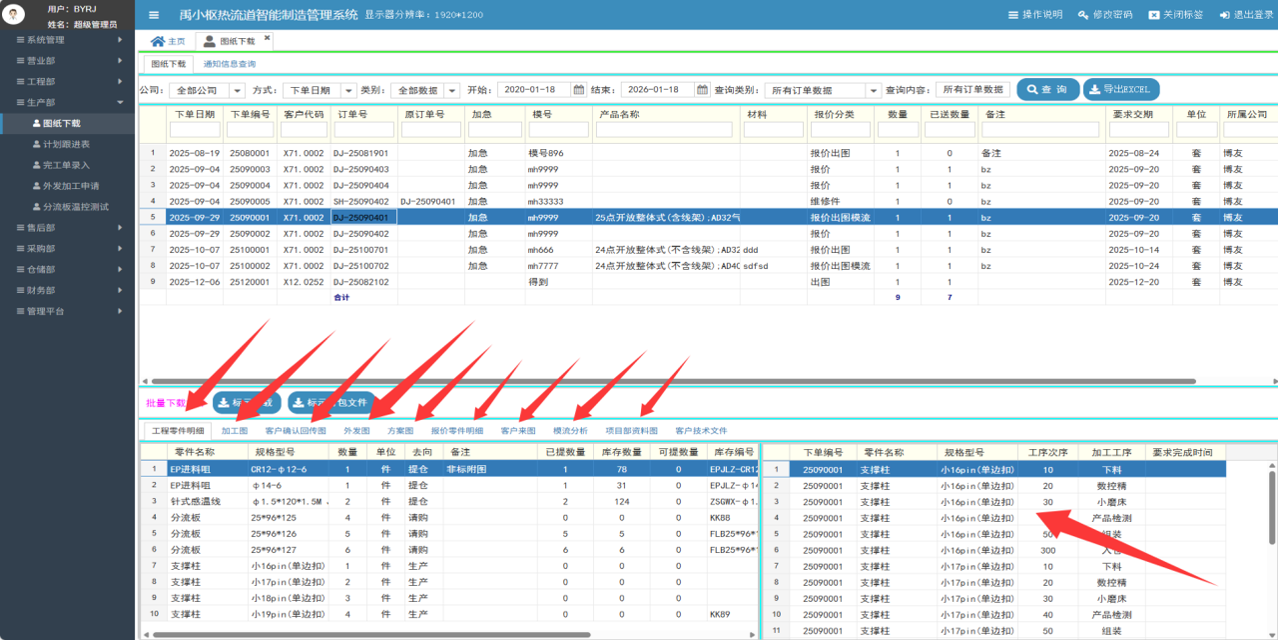This screenshot has width=1278, height=641.
Task: Click the 订单号 column filter field
Action: [363, 130]
